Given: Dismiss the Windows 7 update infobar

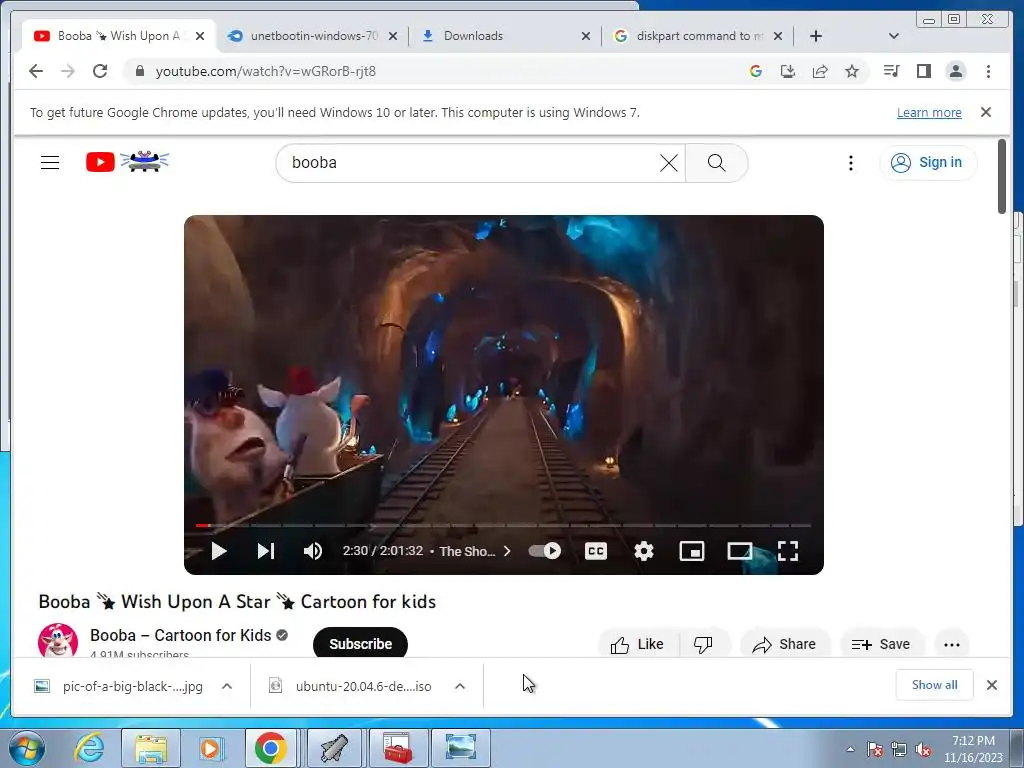Looking at the screenshot, I should point(986,112).
